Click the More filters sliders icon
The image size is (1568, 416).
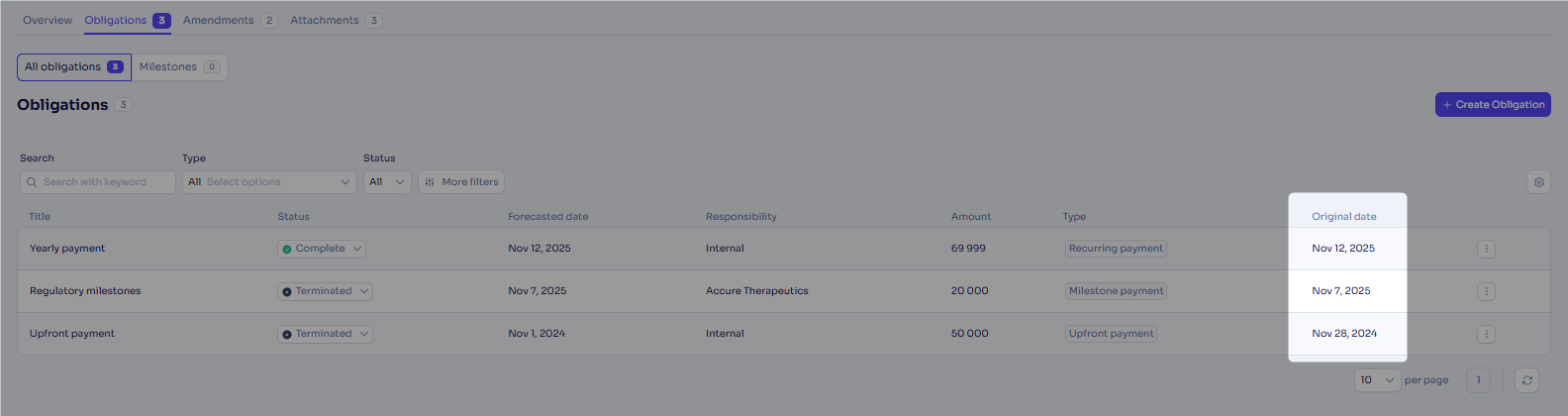pos(430,182)
